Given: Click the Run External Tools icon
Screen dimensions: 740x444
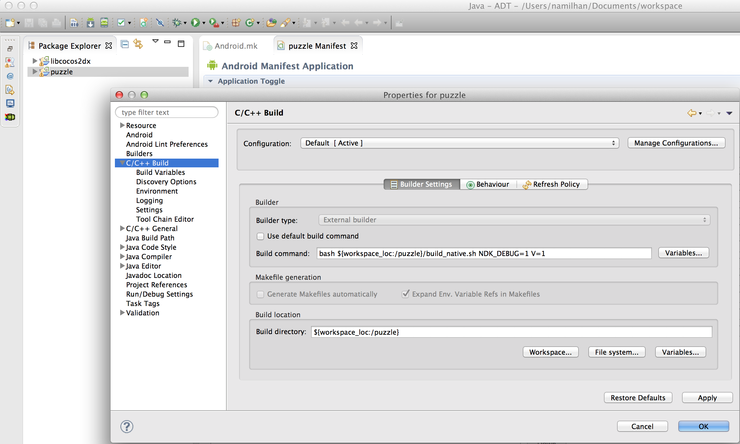Looking at the screenshot, I should coord(214,23).
